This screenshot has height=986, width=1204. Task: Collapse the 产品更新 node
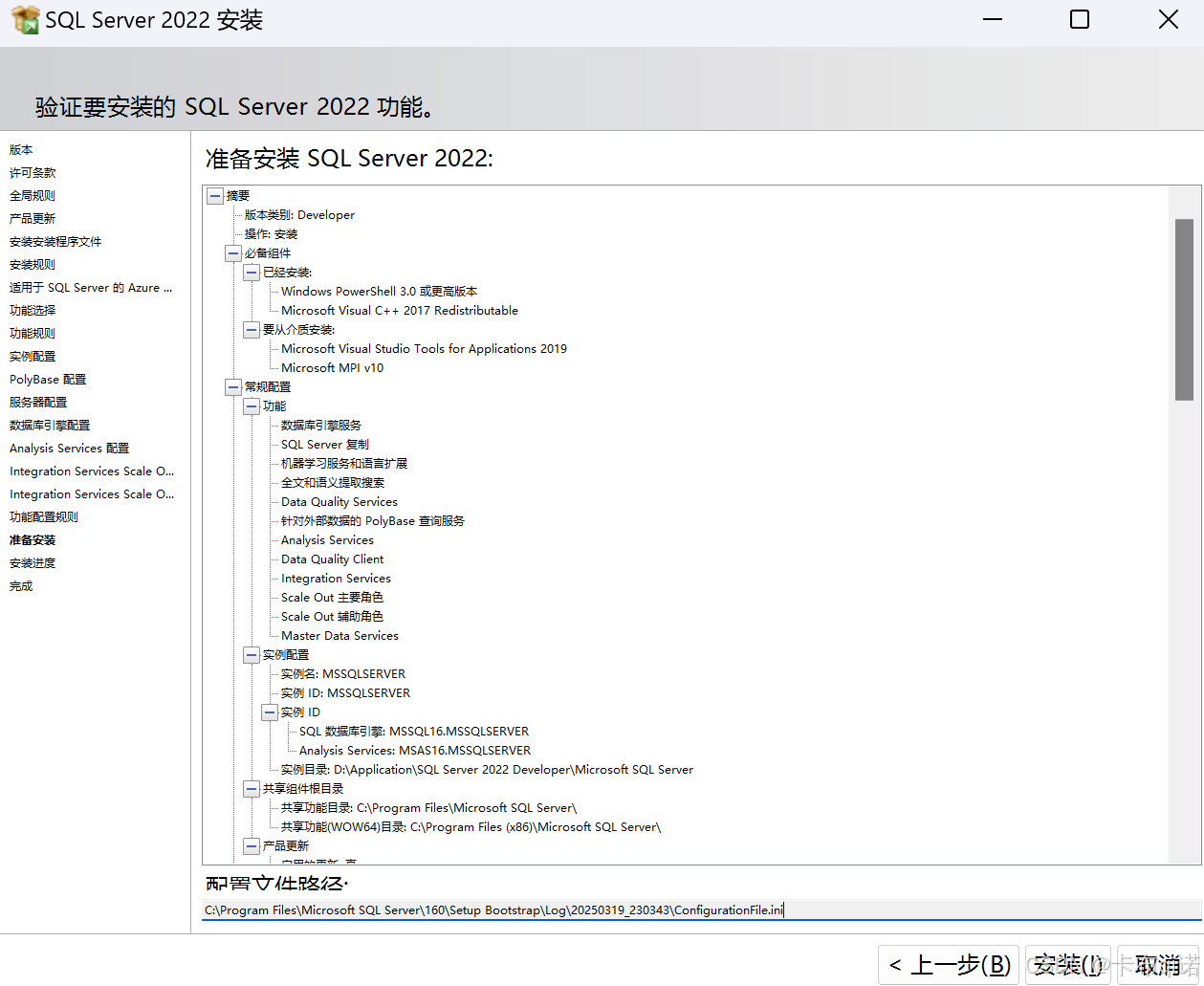[252, 845]
